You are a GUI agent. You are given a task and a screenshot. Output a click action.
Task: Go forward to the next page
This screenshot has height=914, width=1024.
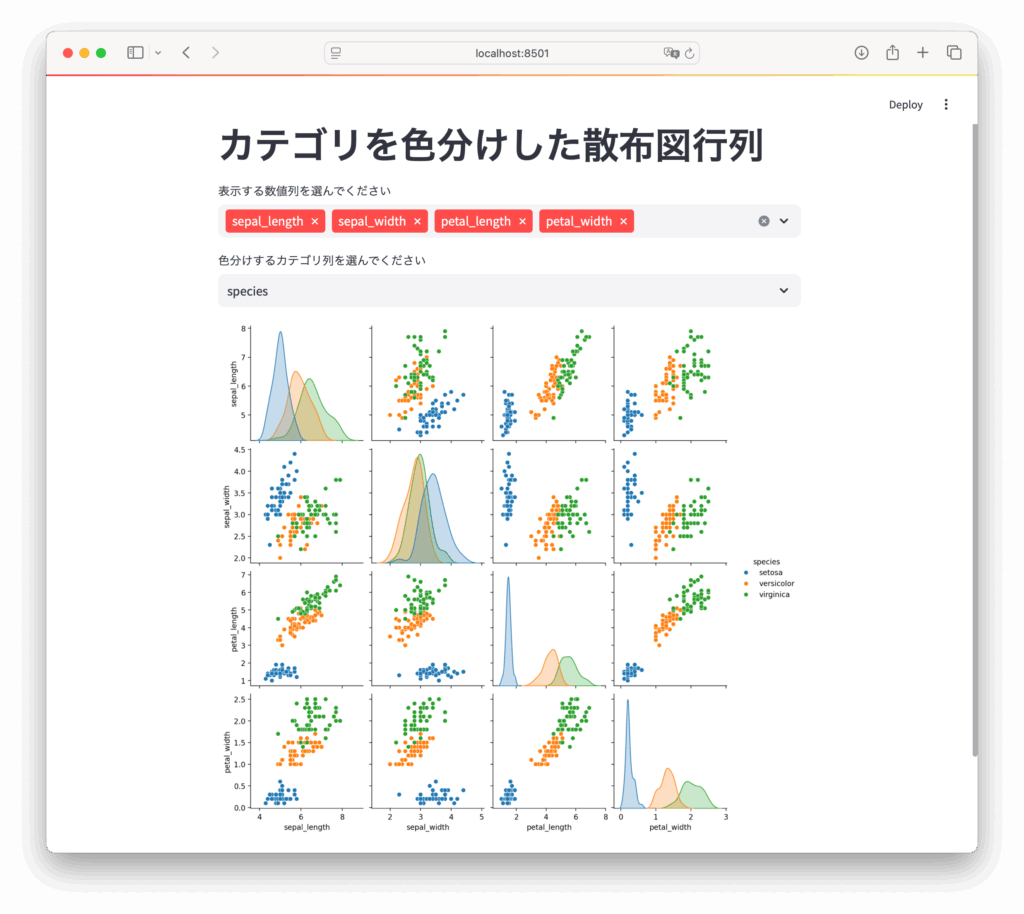(x=215, y=53)
